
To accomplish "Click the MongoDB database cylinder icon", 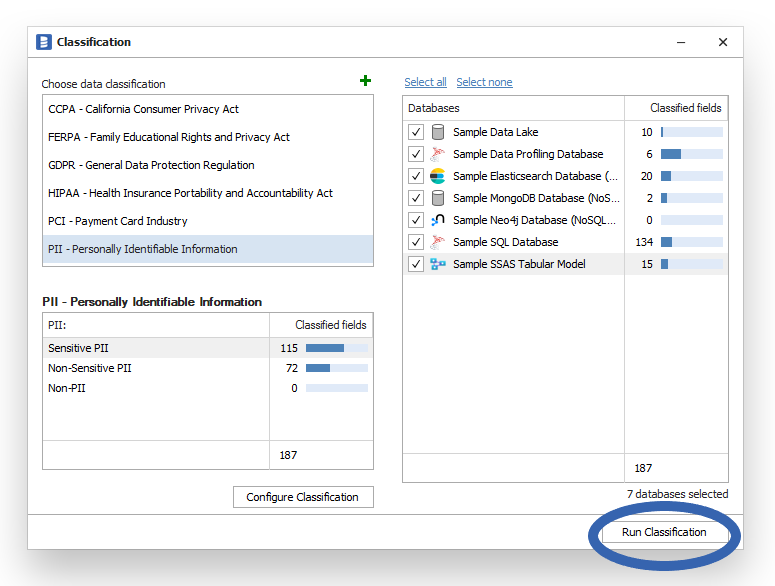I will [437, 198].
